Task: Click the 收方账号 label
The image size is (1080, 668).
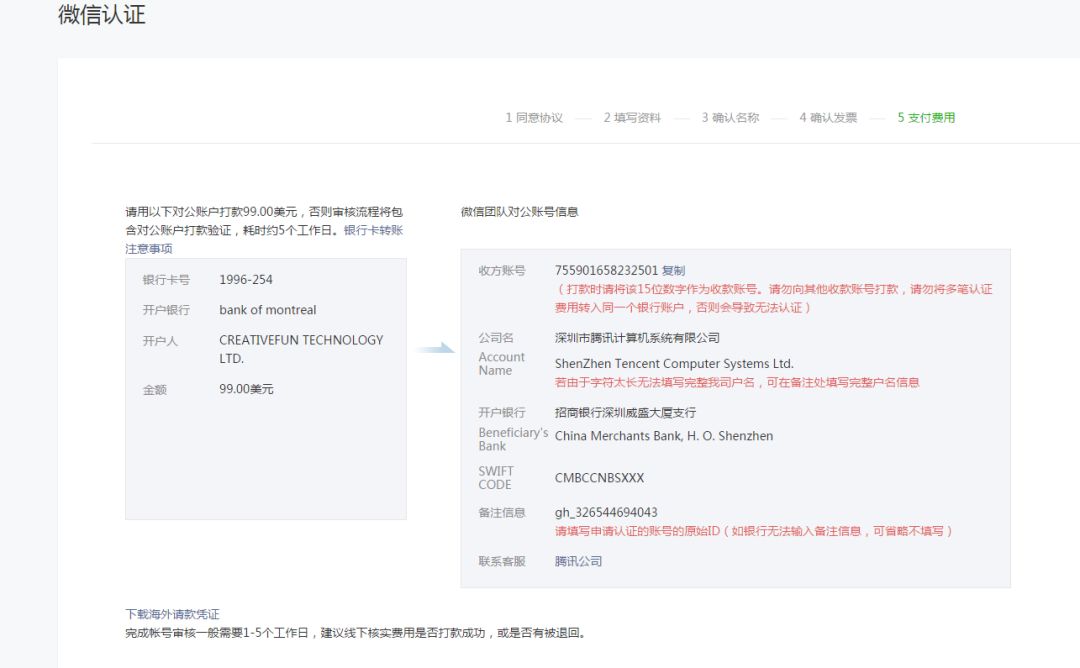Action: pyautogui.click(x=501, y=271)
